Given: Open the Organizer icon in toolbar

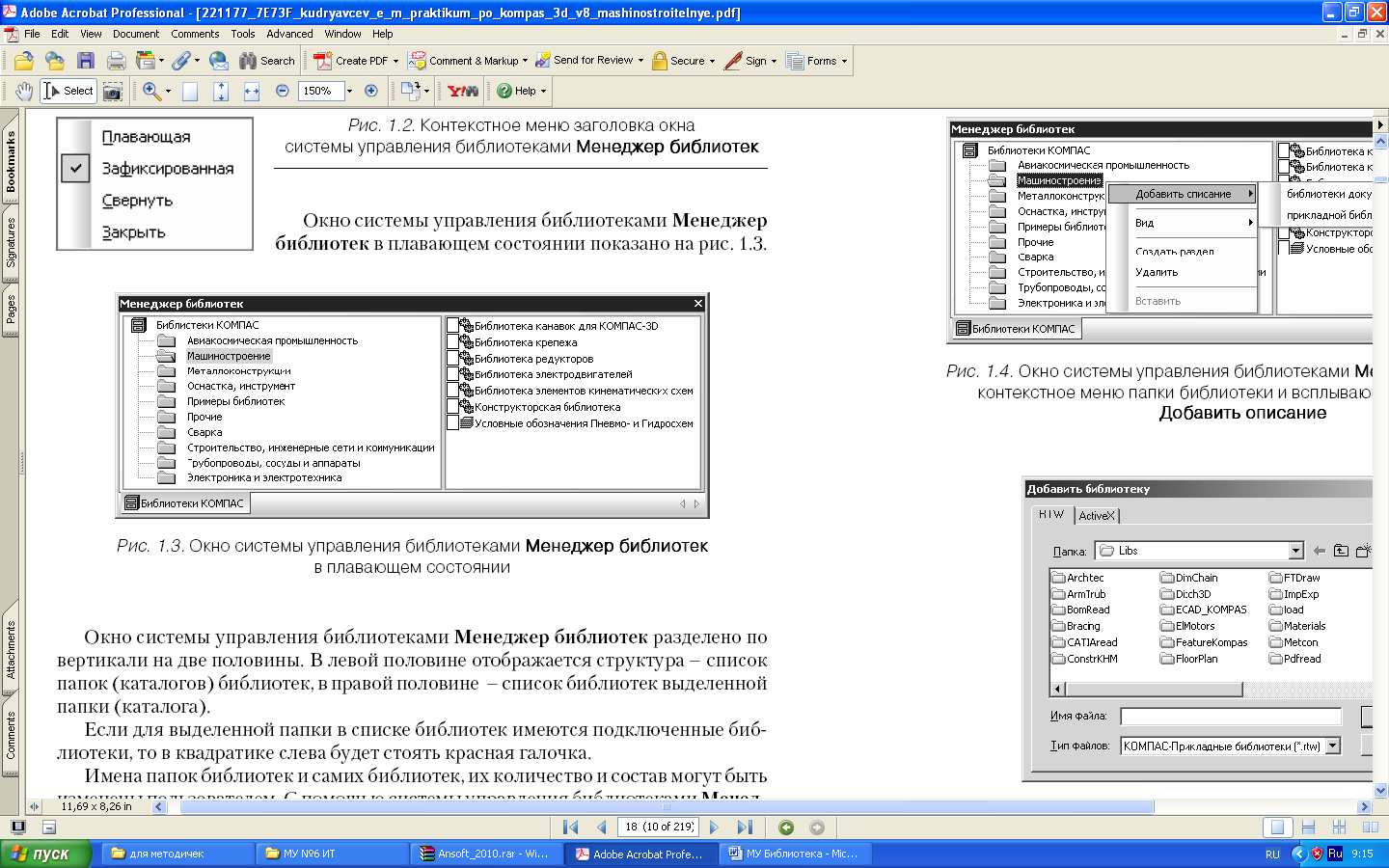Looking at the screenshot, I should [x=145, y=61].
